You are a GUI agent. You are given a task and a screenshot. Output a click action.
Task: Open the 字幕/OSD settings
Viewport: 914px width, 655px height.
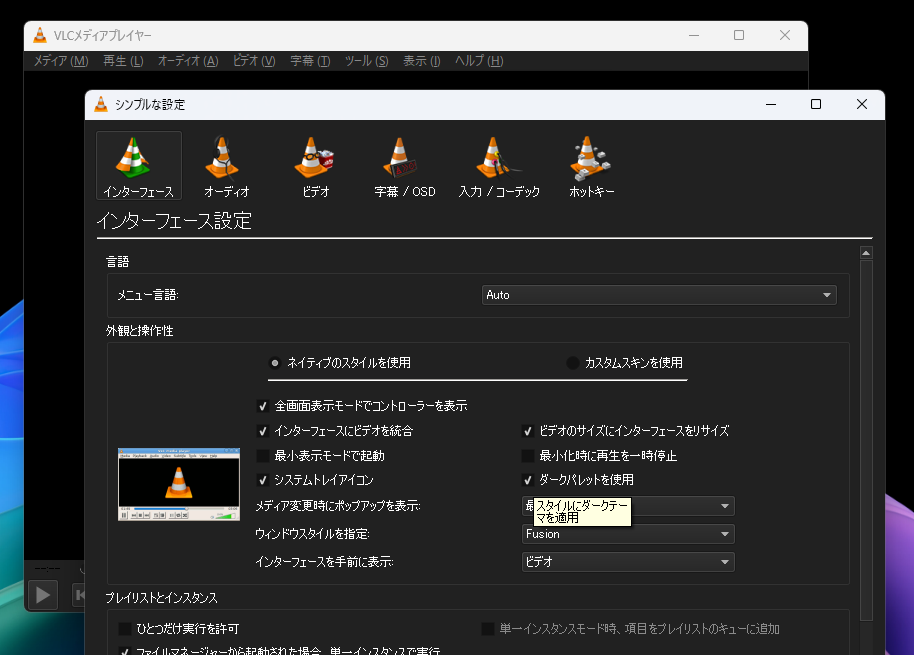click(x=404, y=163)
